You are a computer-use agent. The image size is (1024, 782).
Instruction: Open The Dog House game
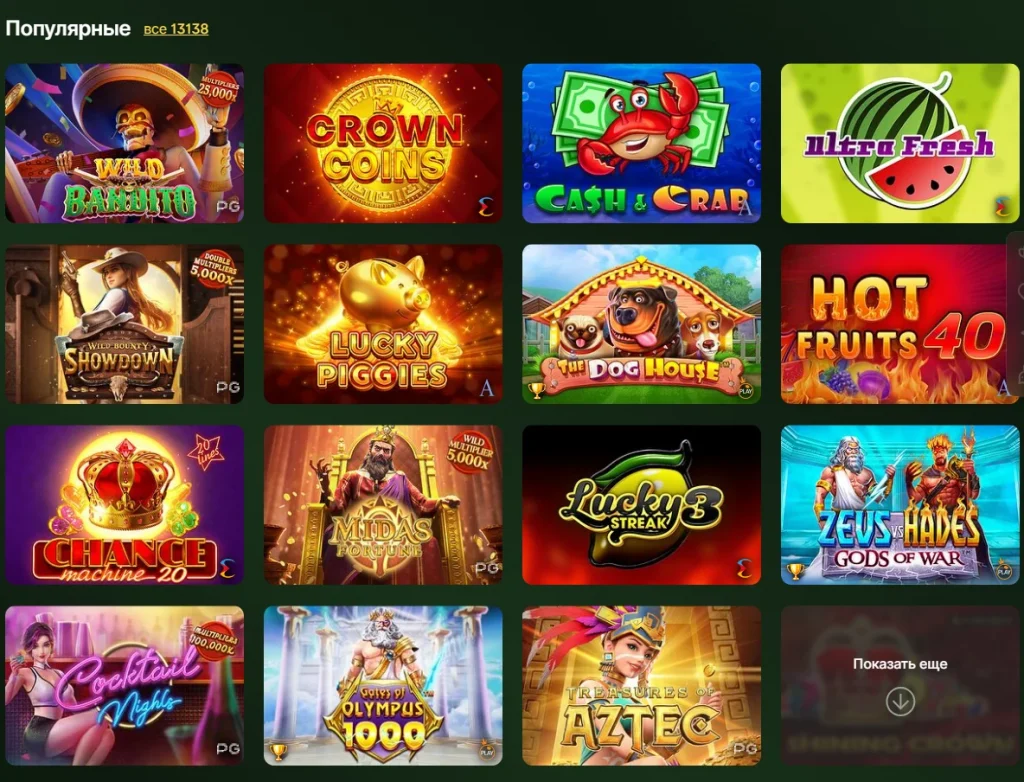pyautogui.click(x=641, y=324)
